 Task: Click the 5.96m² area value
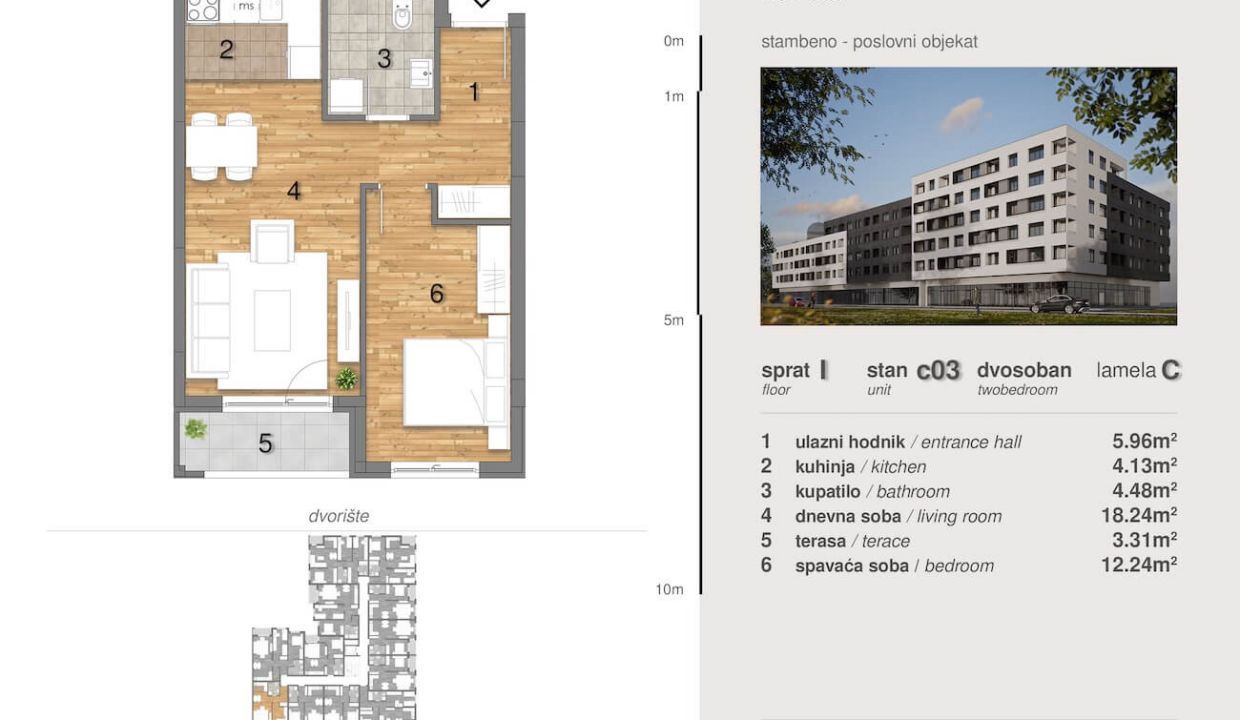[x=1144, y=441]
